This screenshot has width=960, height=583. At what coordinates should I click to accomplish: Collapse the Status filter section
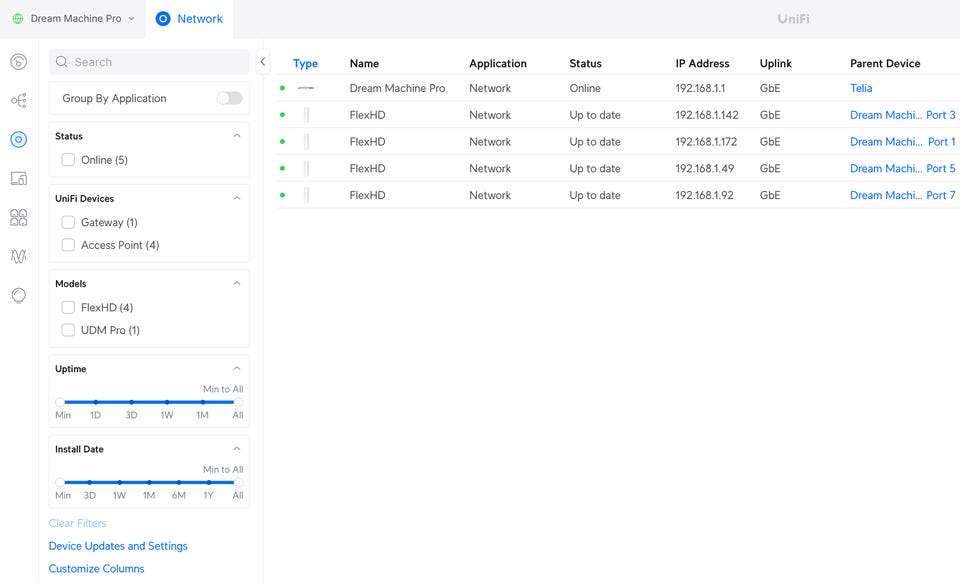(237, 136)
